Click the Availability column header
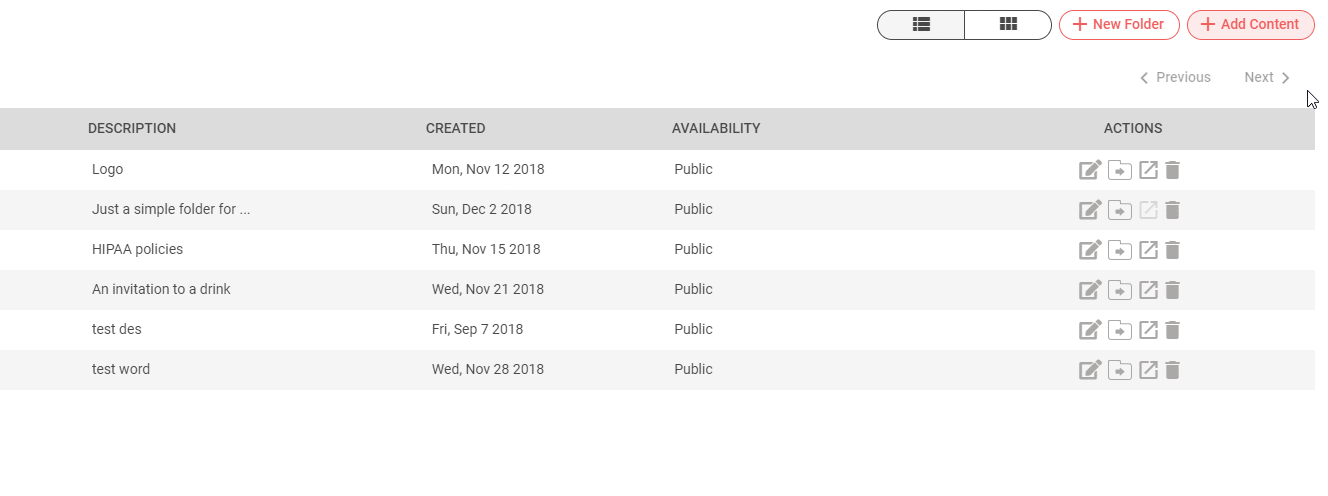Viewport: 1328px width, 496px height. pyautogui.click(x=716, y=128)
